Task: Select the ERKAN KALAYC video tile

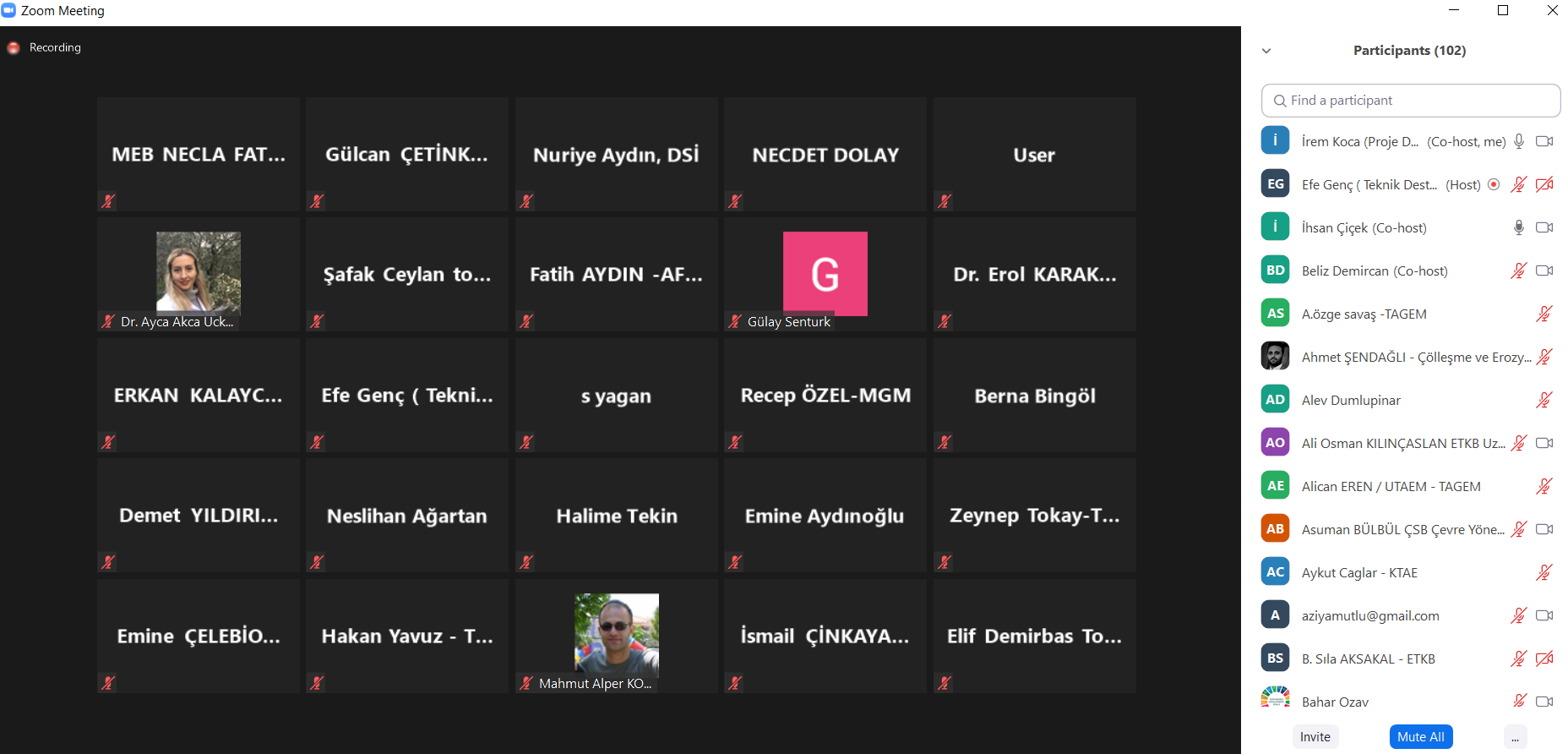Action: coord(199,395)
